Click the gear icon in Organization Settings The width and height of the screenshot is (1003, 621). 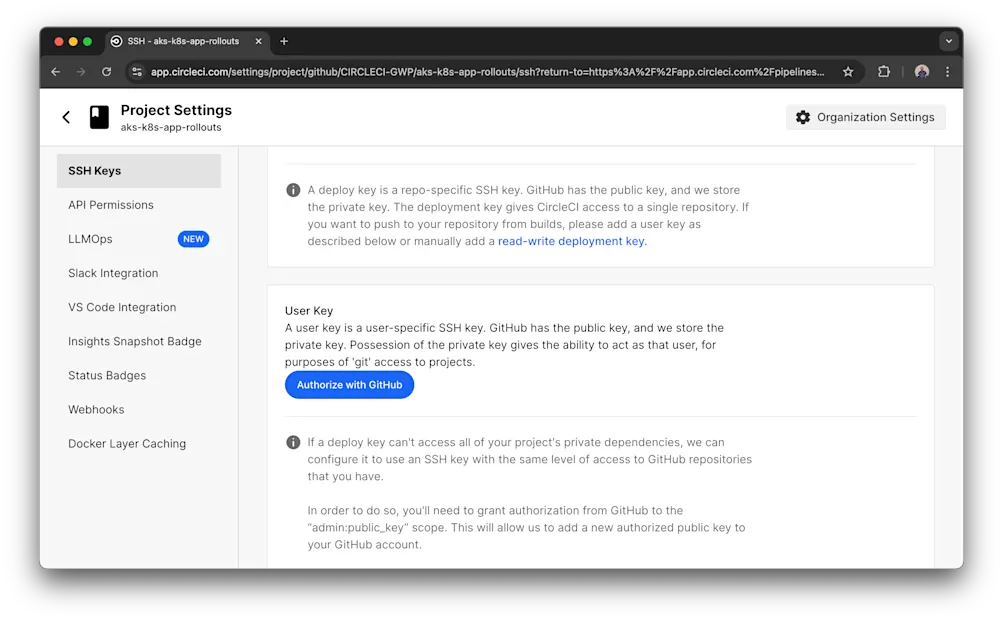point(803,117)
